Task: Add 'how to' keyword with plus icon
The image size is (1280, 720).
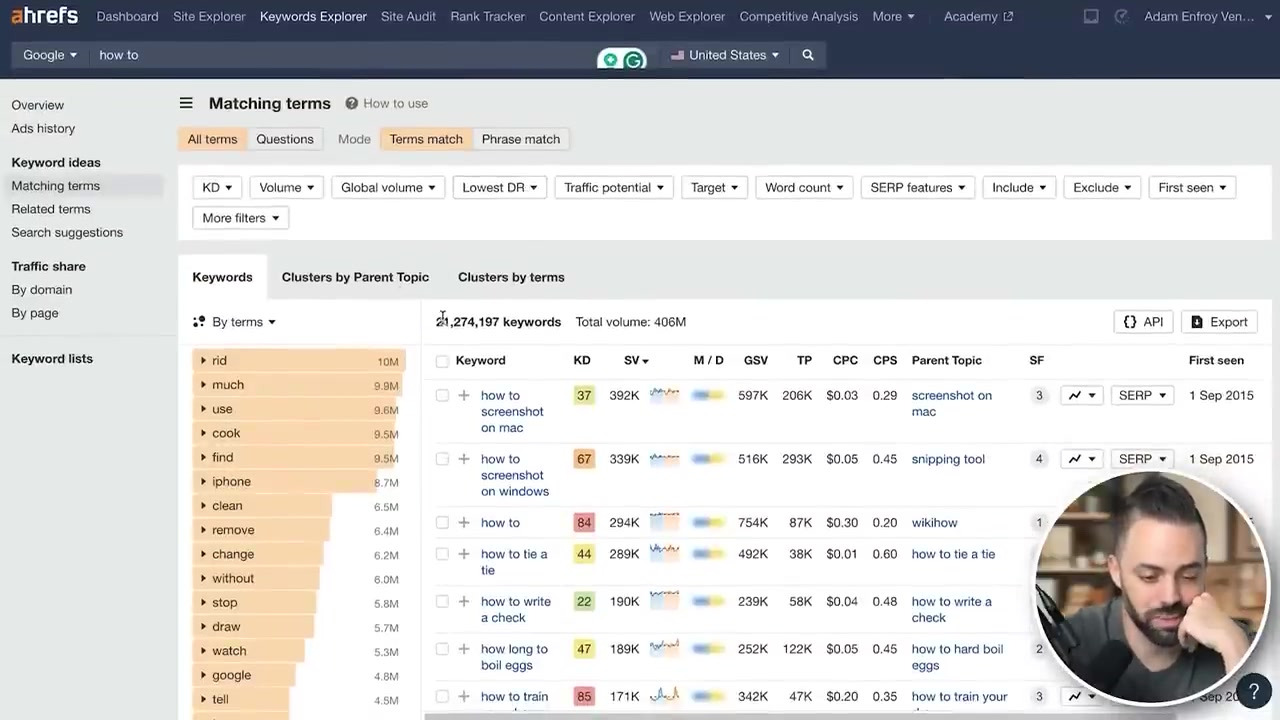Action: point(464,523)
